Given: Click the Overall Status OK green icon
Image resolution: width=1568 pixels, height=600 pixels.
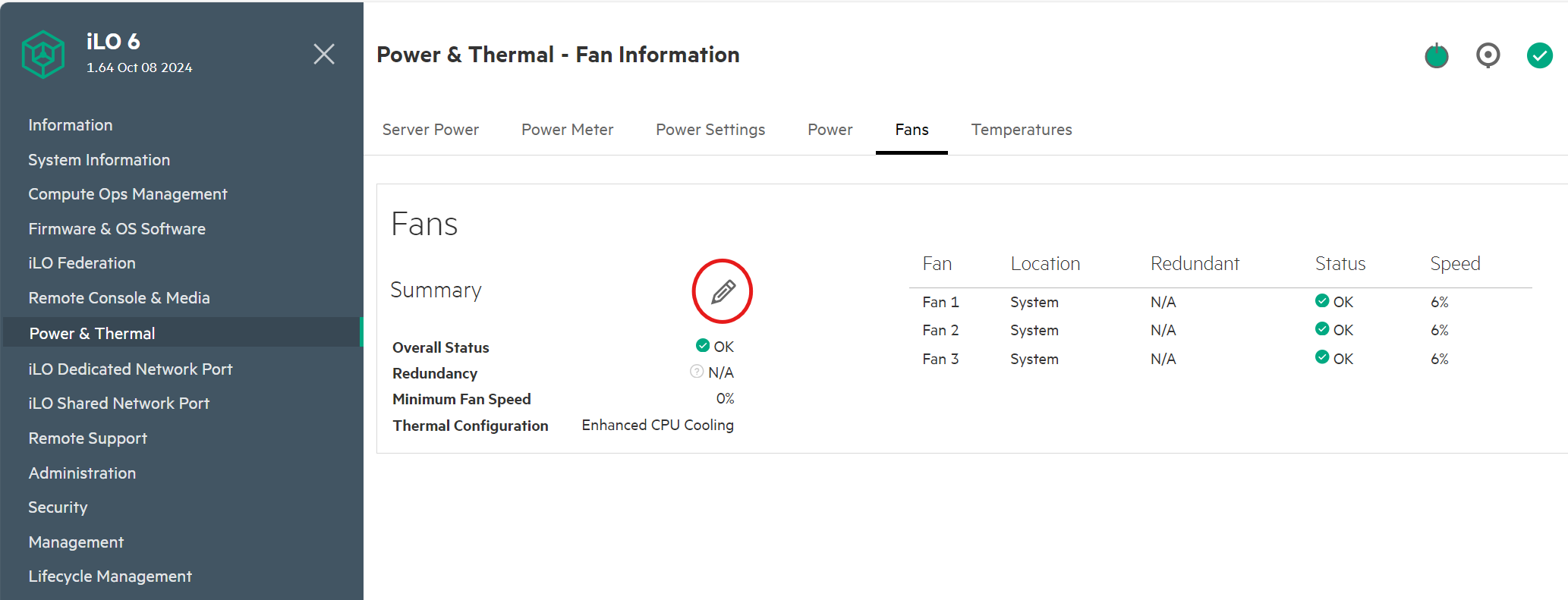Looking at the screenshot, I should point(703,345).
